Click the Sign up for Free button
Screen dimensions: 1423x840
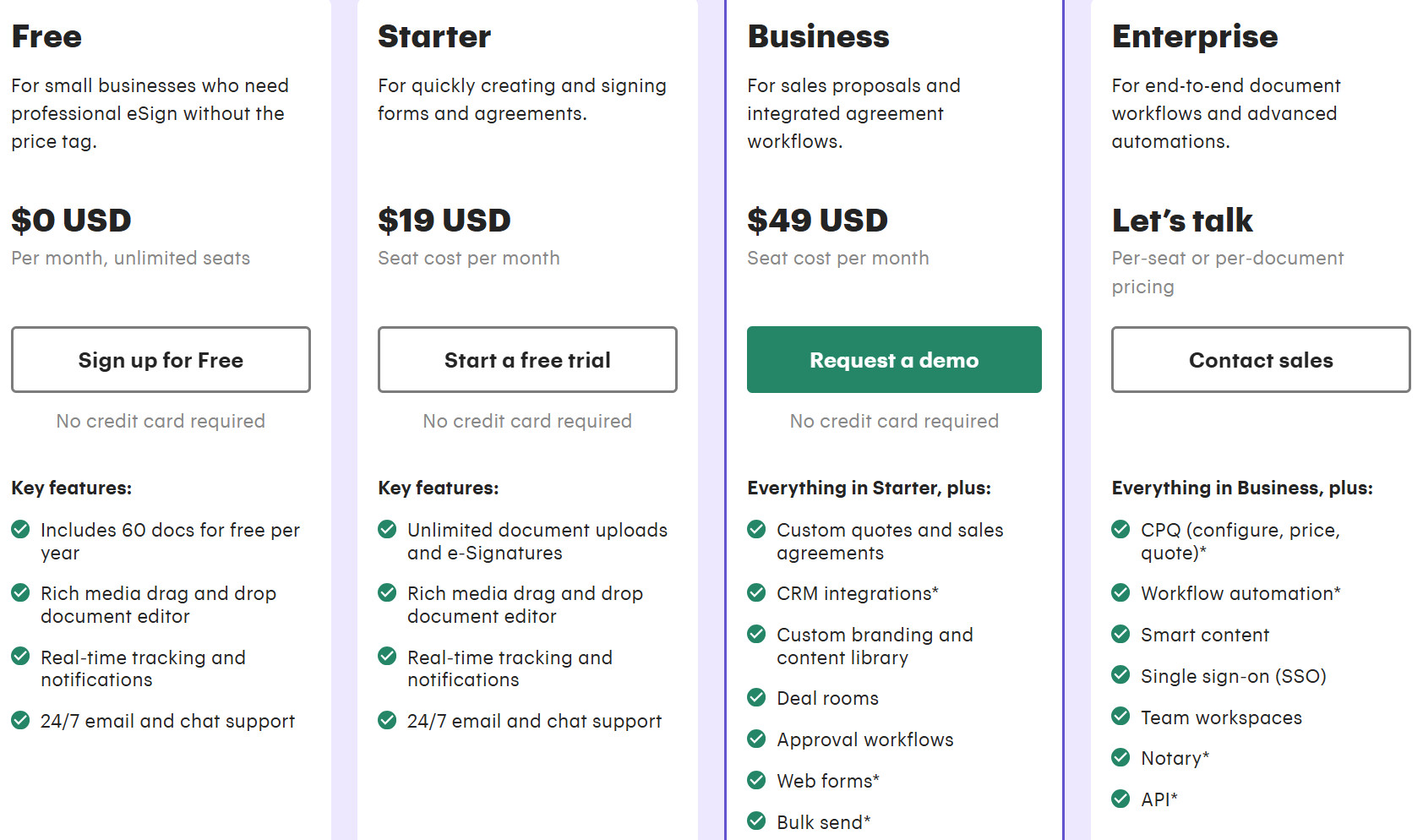tap(161, 360)
